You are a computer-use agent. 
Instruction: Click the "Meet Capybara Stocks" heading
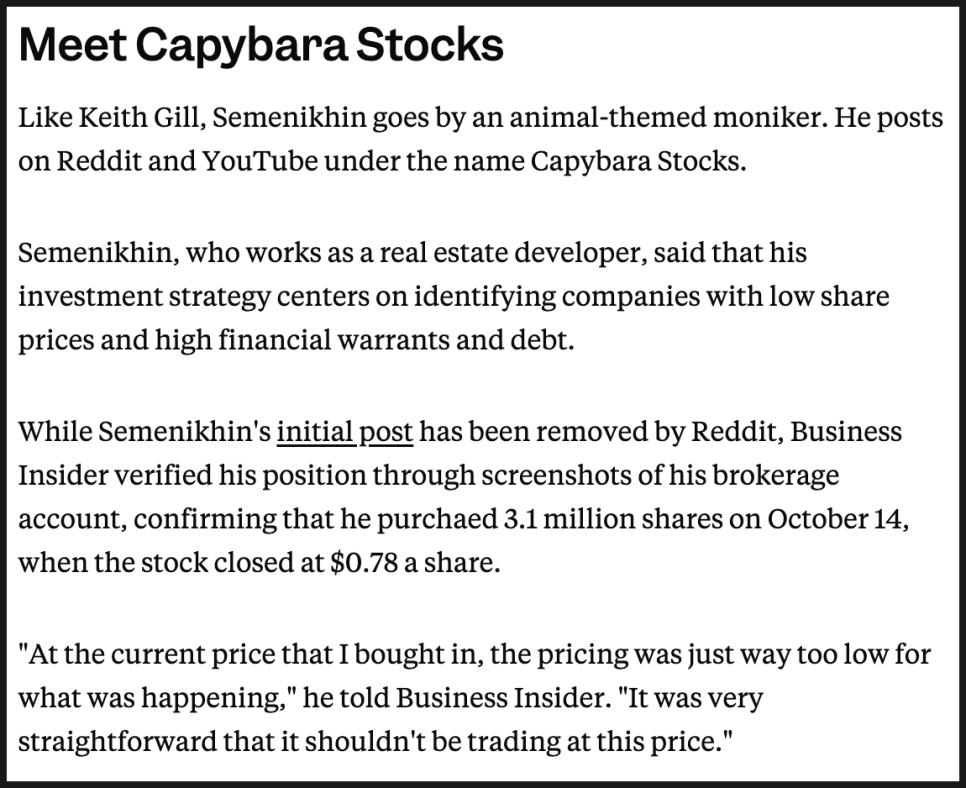[x=261, y=46]
